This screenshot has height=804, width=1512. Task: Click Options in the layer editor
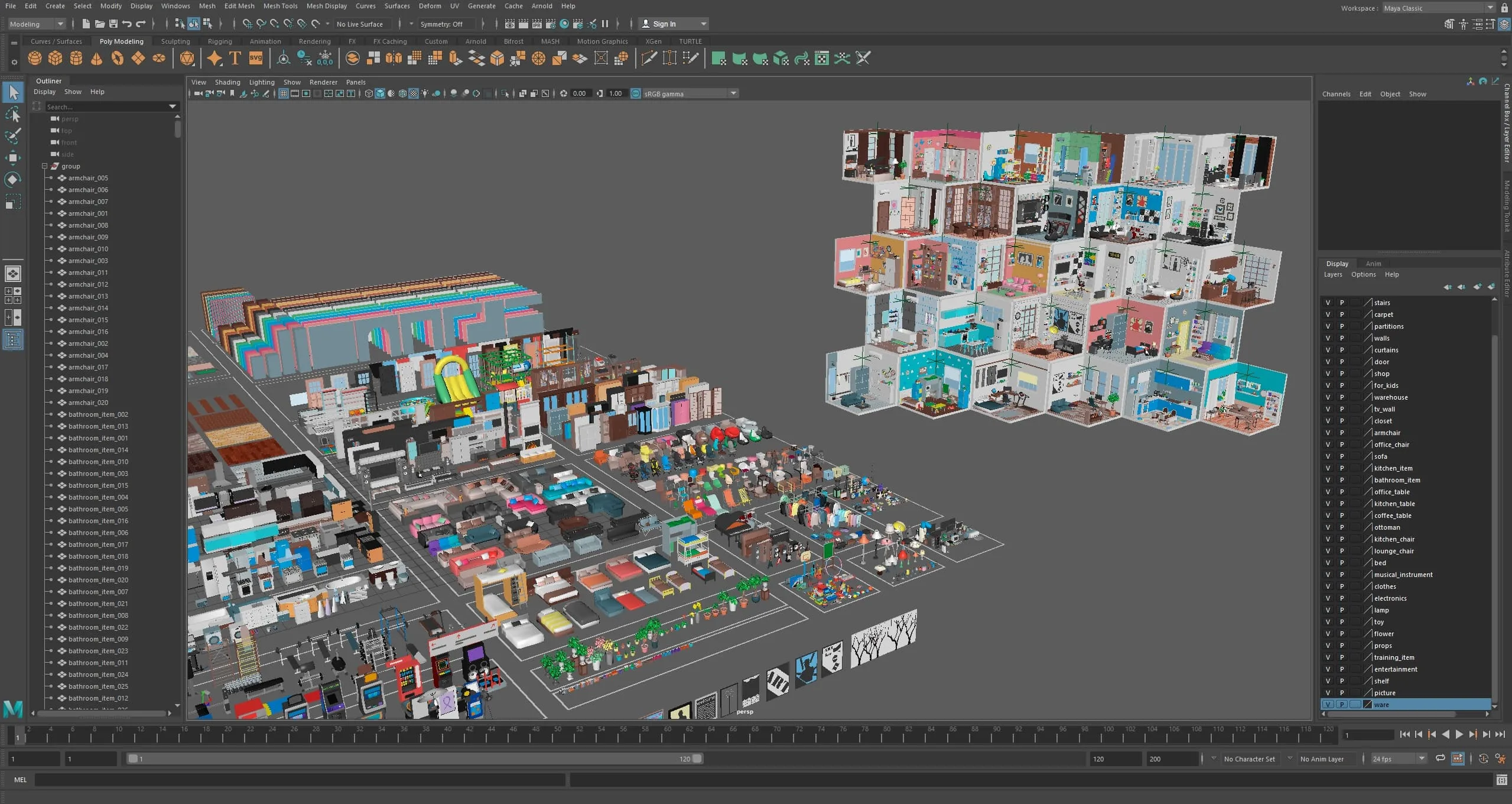pos(1363,274)
